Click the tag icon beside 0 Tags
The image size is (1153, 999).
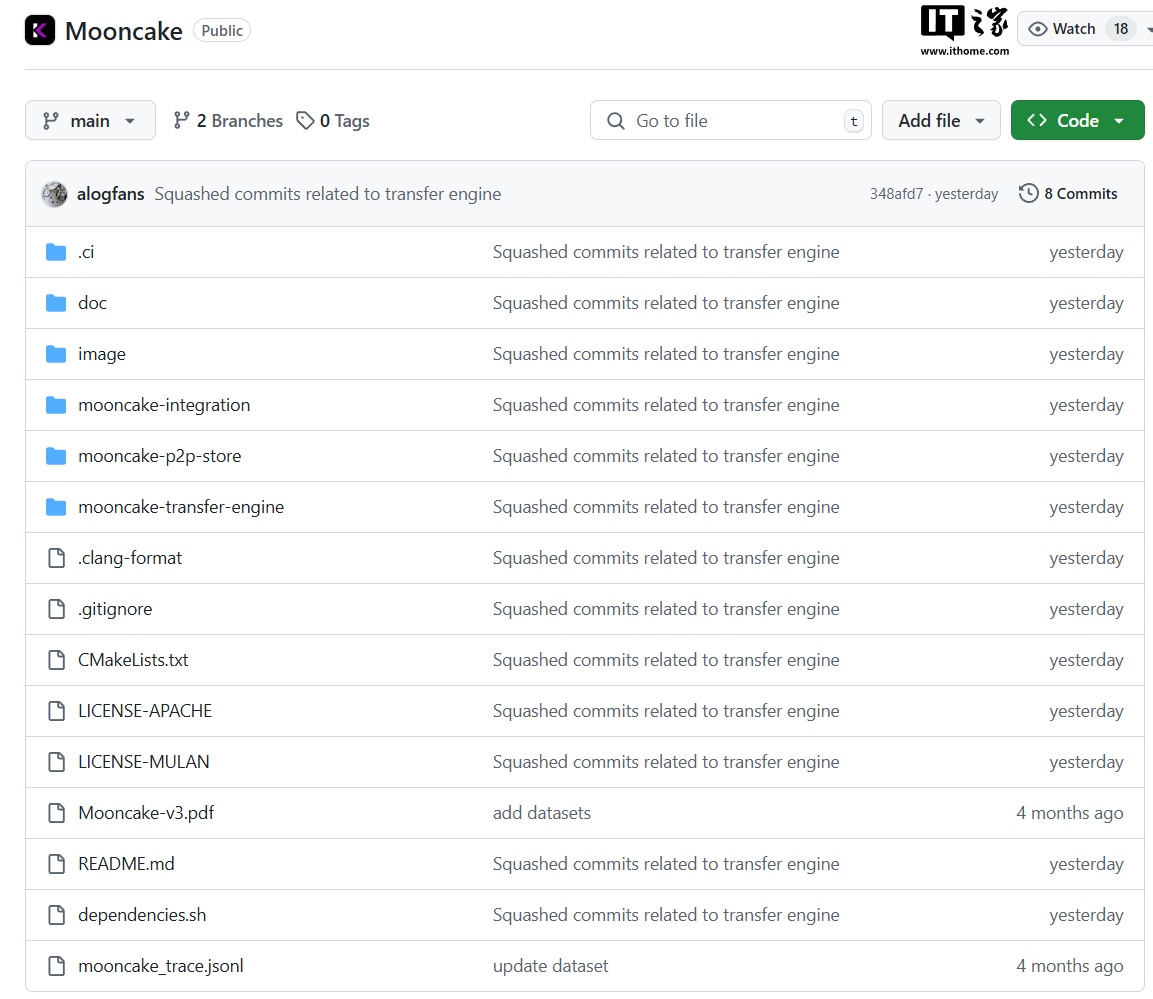(x=305, y=121)
